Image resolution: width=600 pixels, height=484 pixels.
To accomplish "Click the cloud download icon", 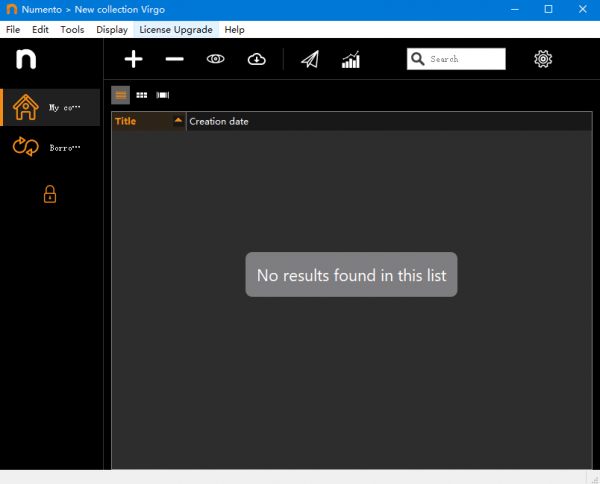I will pos(256,60).
